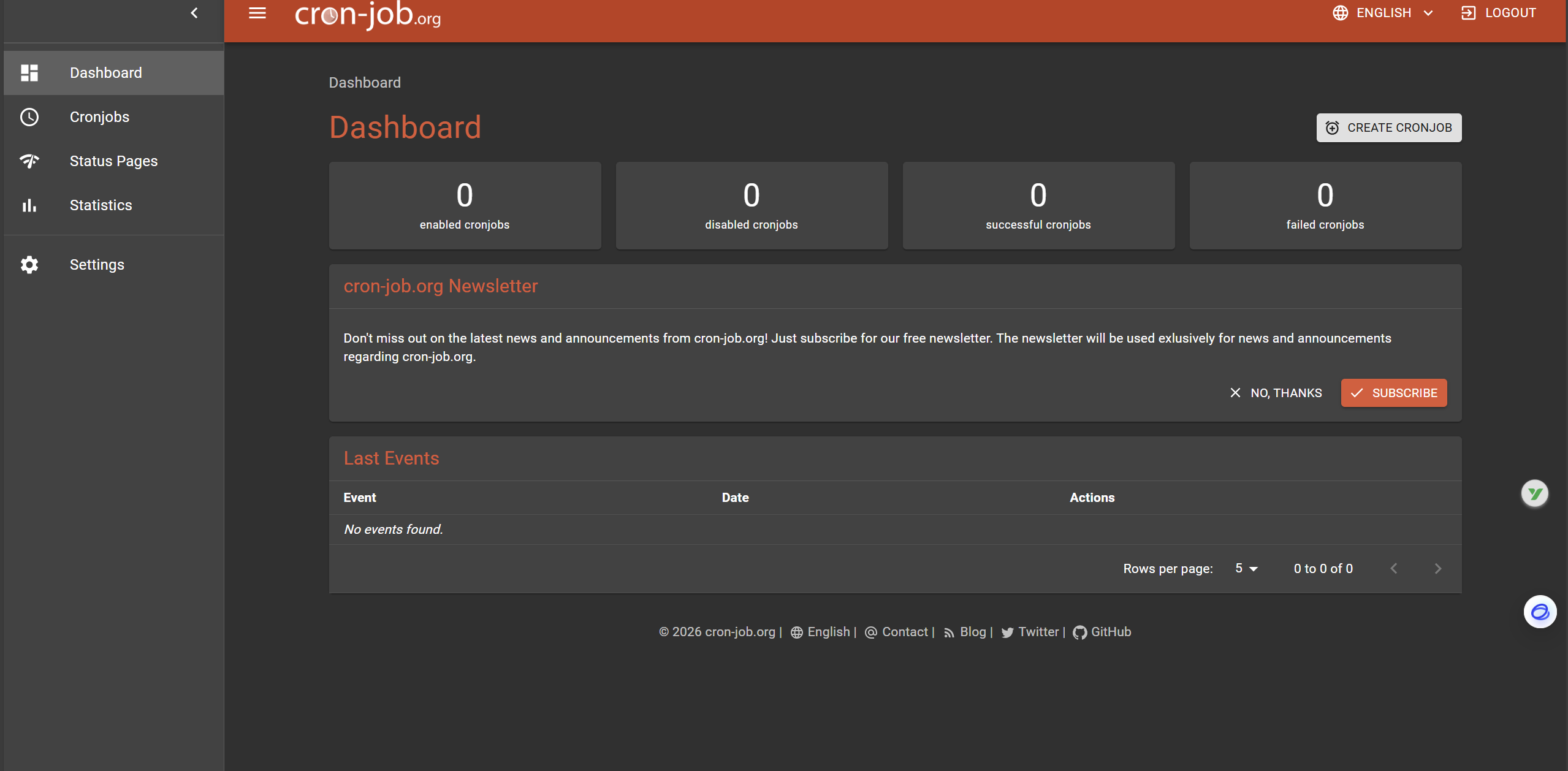
Task: Click the Statistics bar chart icon
Action: click(x=29, y=205)
